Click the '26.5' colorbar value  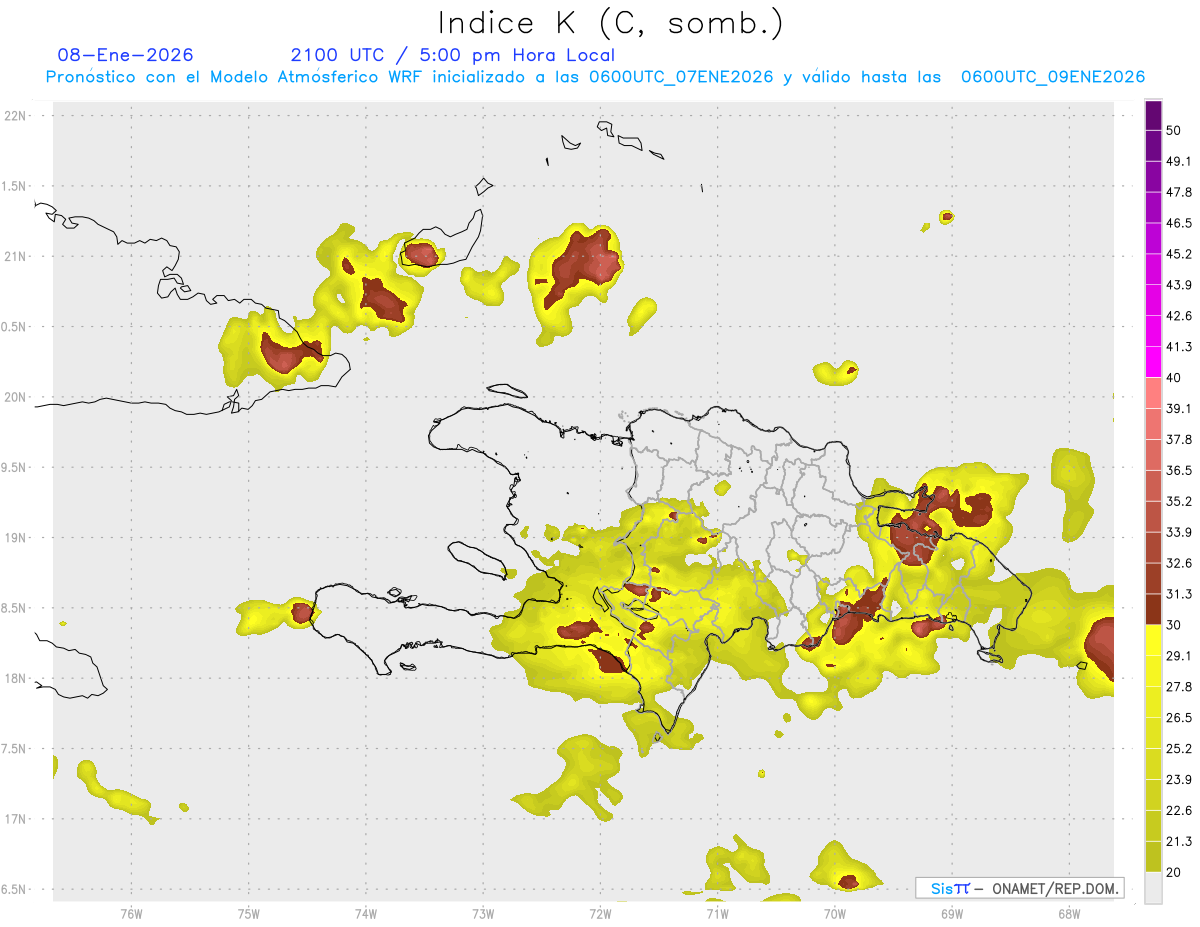[x=1179, y=719]
